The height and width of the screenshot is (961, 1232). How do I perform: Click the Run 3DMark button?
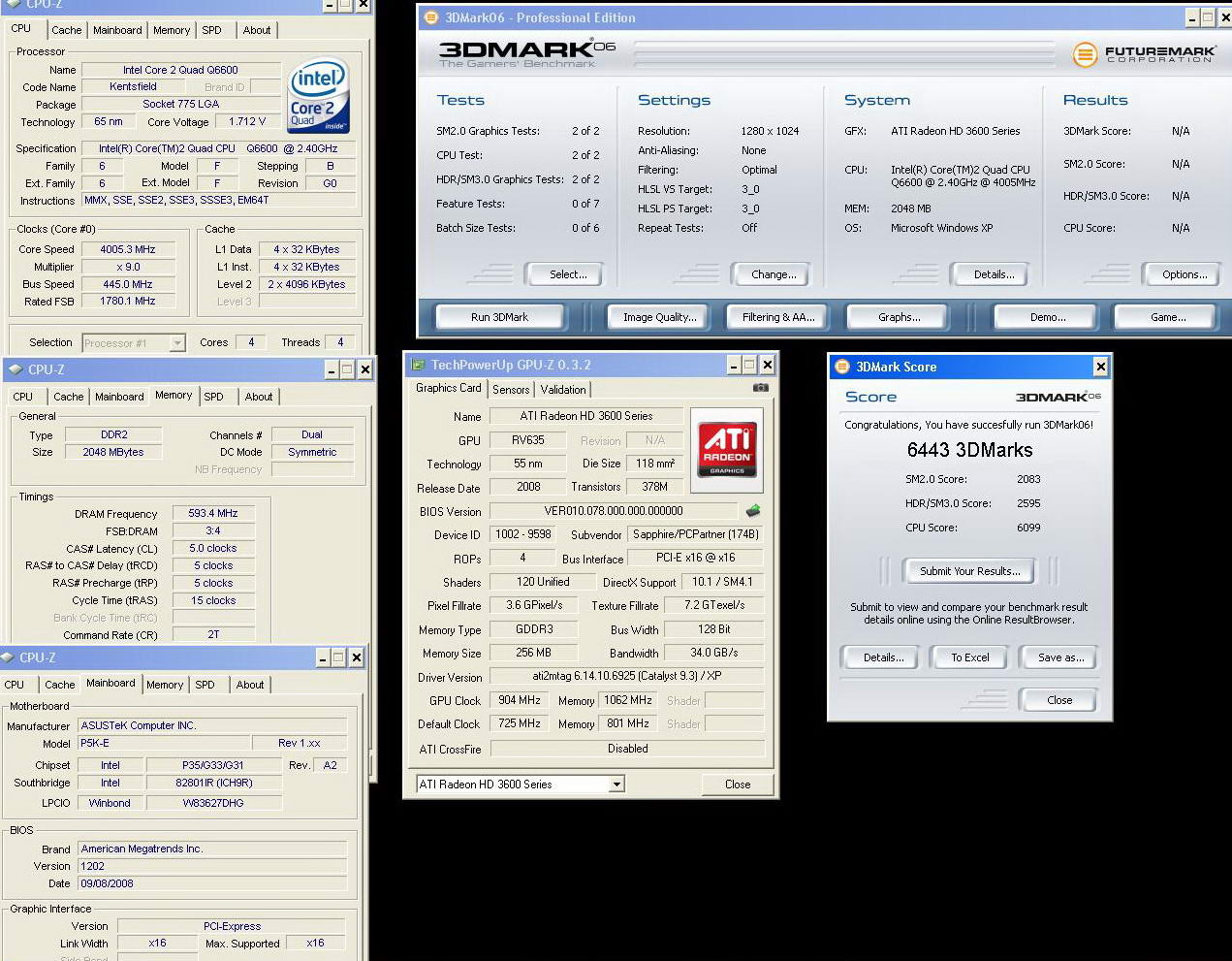[x=499, y=317]
